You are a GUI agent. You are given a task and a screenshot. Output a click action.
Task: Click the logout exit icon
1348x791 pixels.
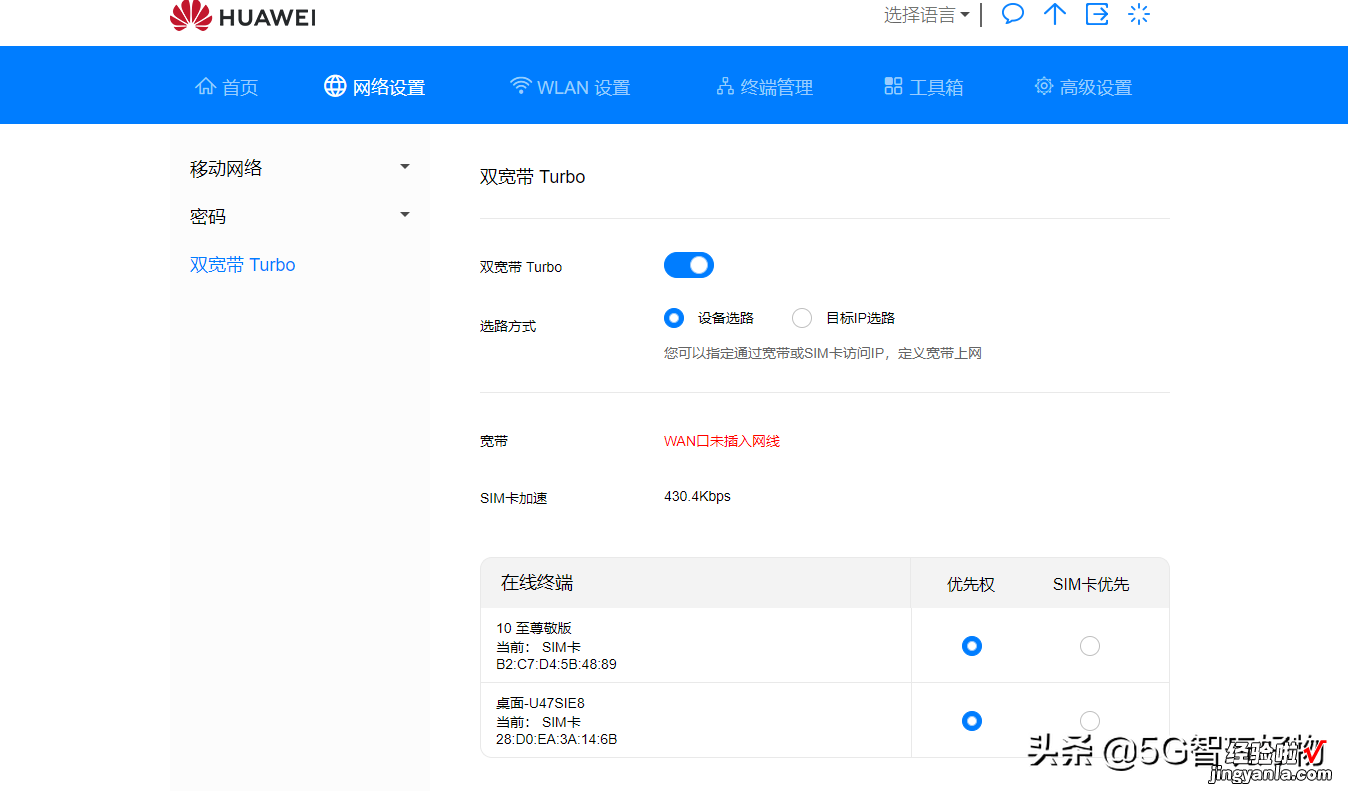1097,14
